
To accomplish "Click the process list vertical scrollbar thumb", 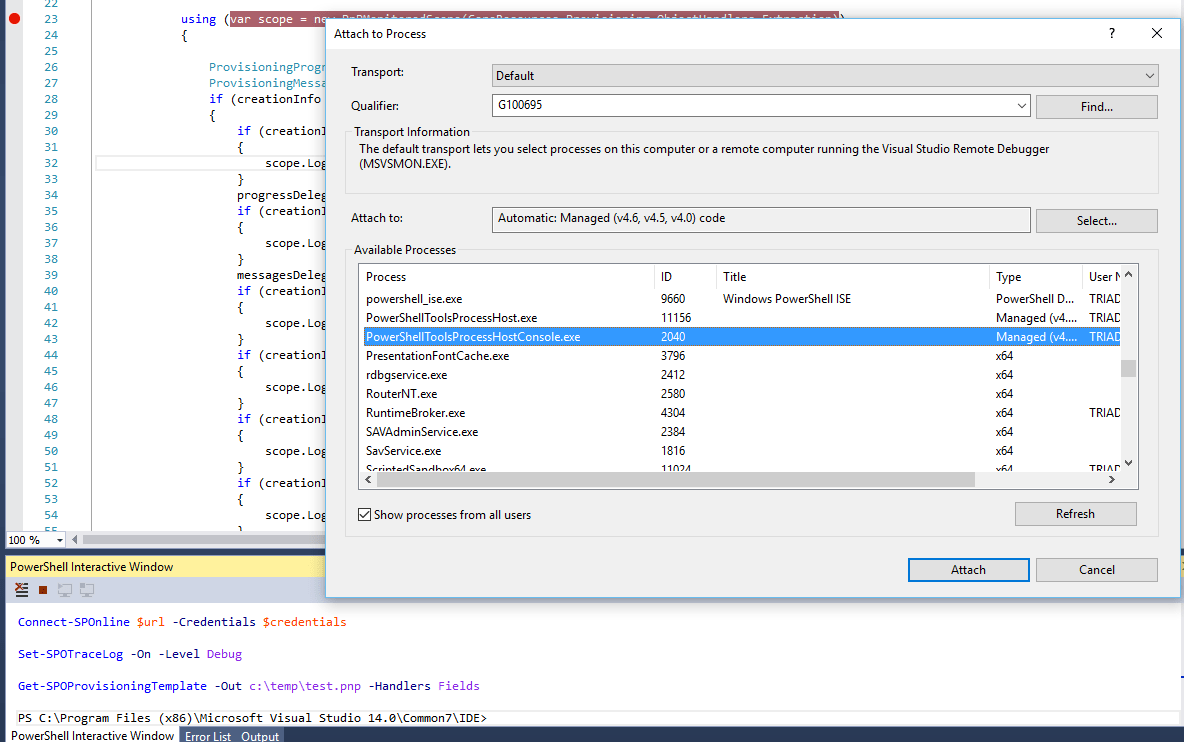I will tap(1128, 368).
